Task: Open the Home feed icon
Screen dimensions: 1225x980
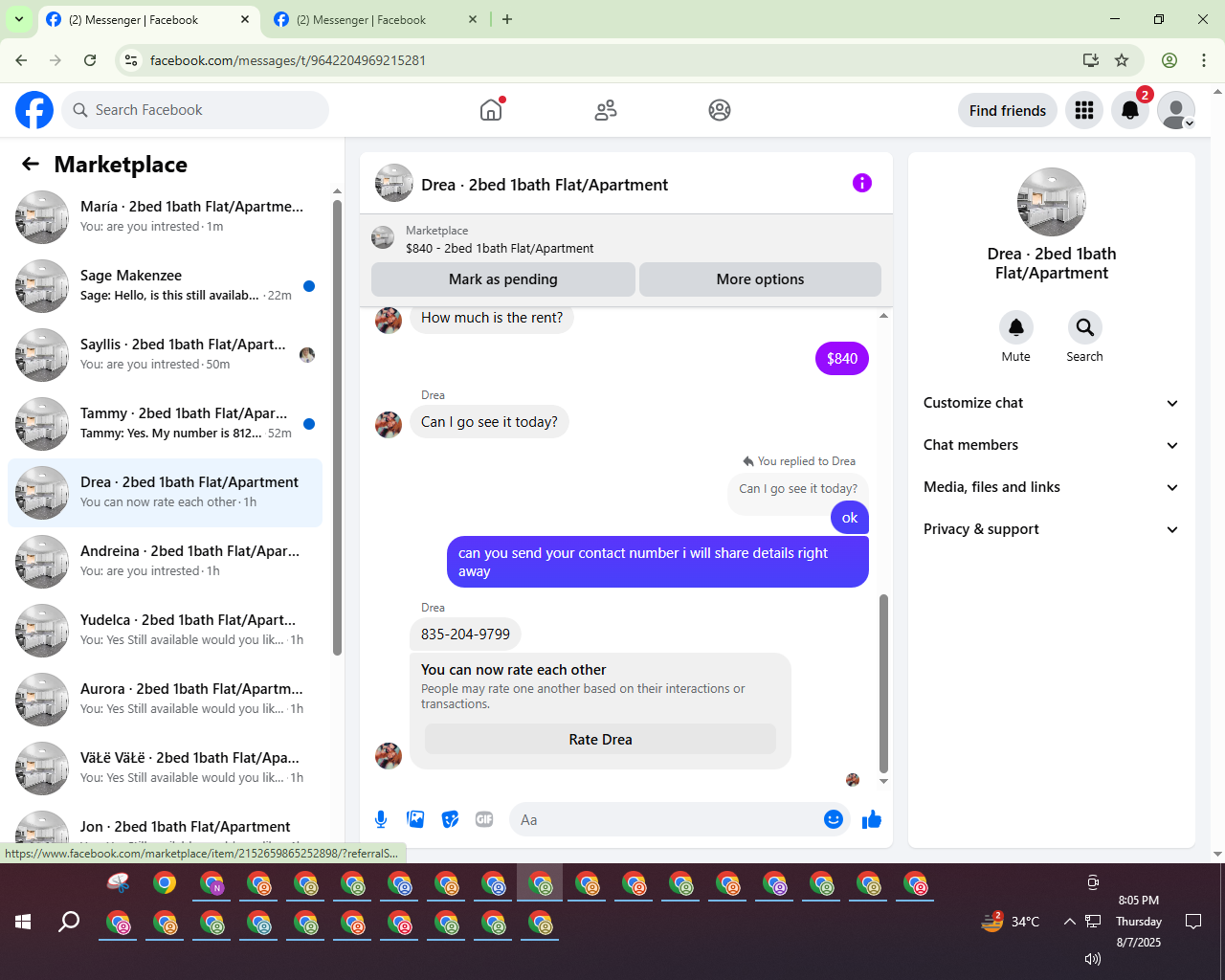Action: coord(491,110)
